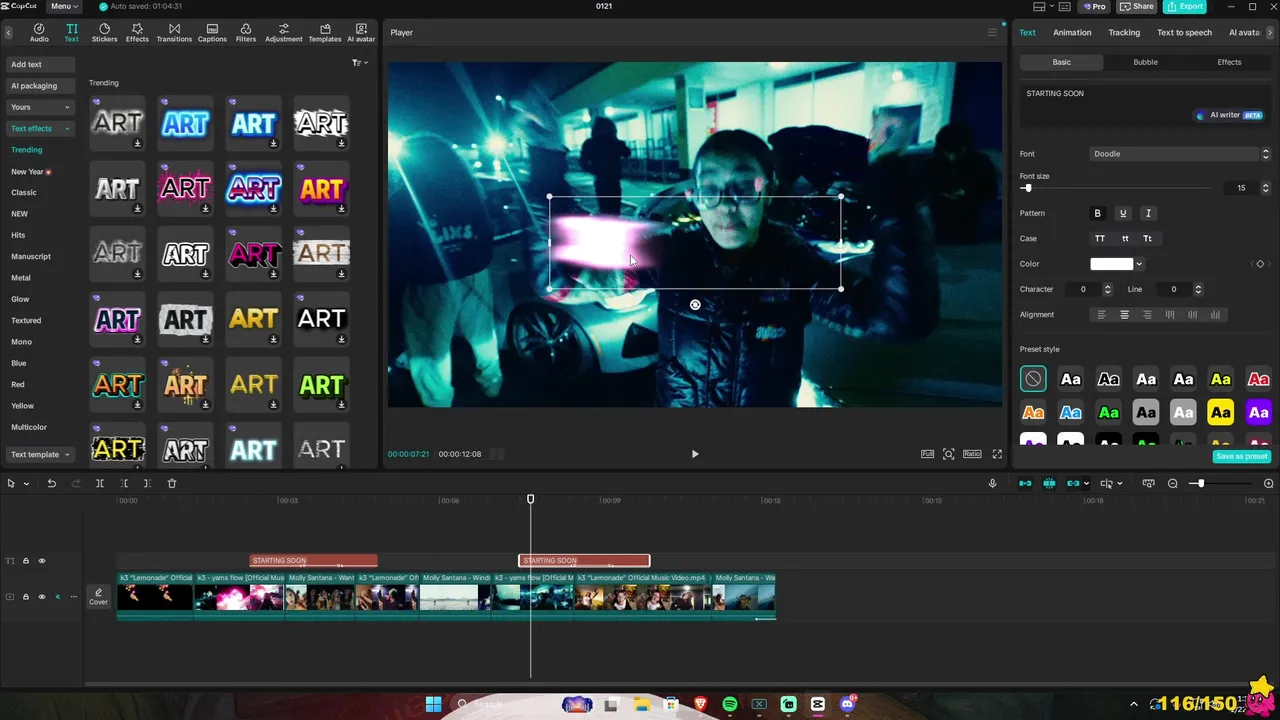Open selection tool mode dropdown arrow
The width and height of the screenshot is (1280, 720).
pyautogui.click(x=25, y=483)
